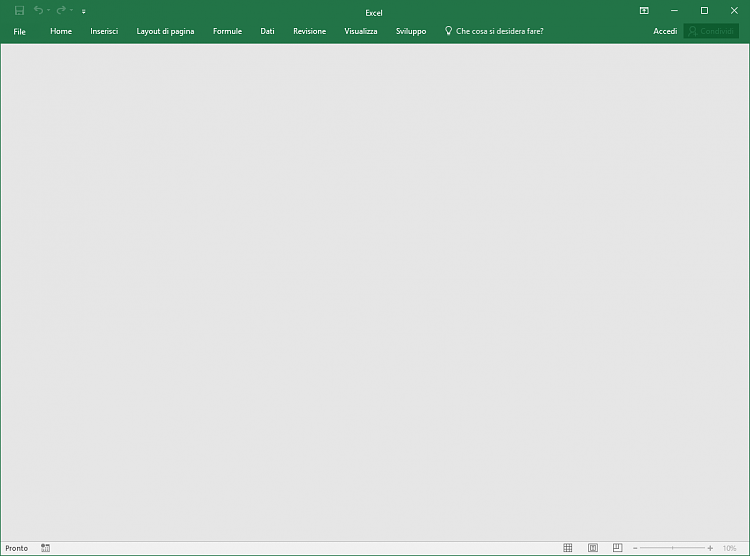This screenshot has height=556, width=750.
Task: Click the Redo arrow icon
Action: coord(61,10)
